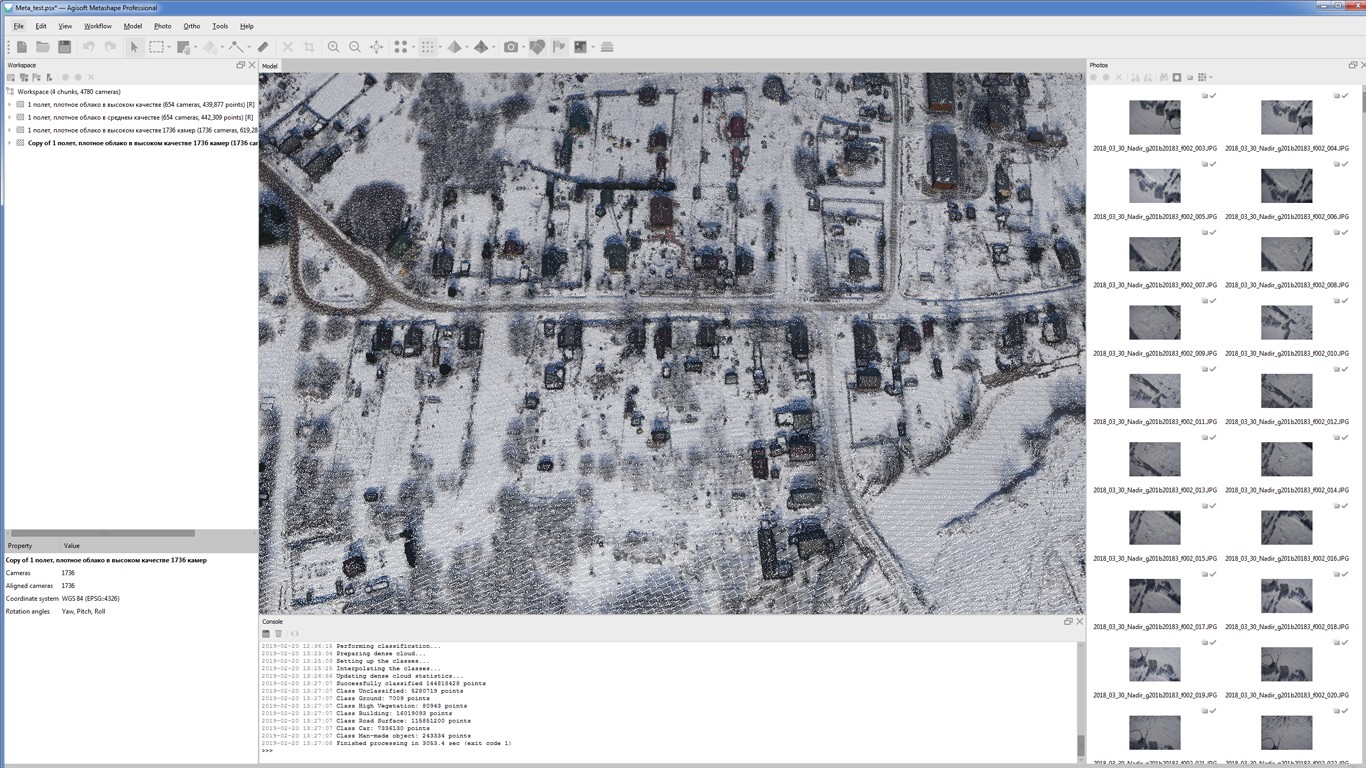The width and height of the screenshot is (1366, 768).
Task: Click the Zoom In magnifier icon
Action: click(333, 47)
